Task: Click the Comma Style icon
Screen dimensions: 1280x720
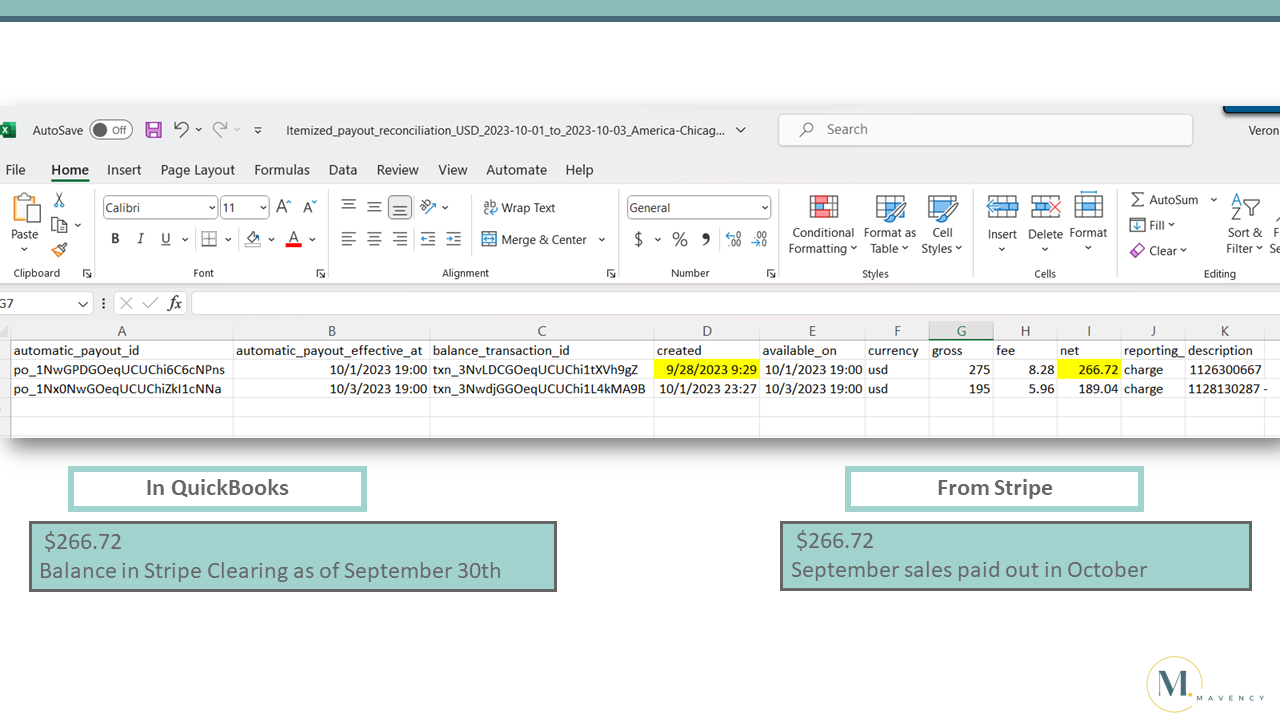Action: point(706,240)
